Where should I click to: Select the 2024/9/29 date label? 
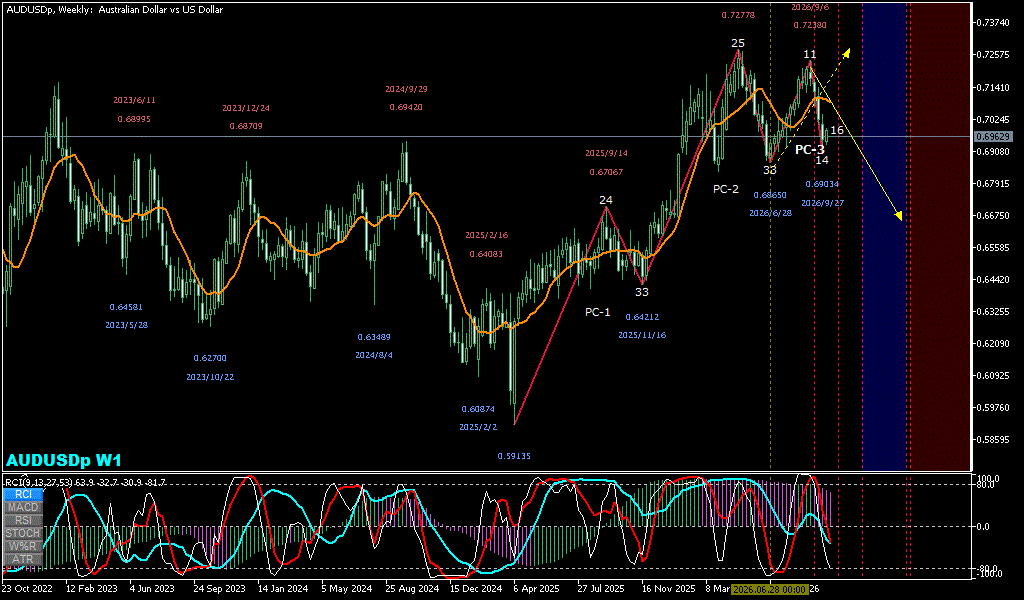pos(406,89)
